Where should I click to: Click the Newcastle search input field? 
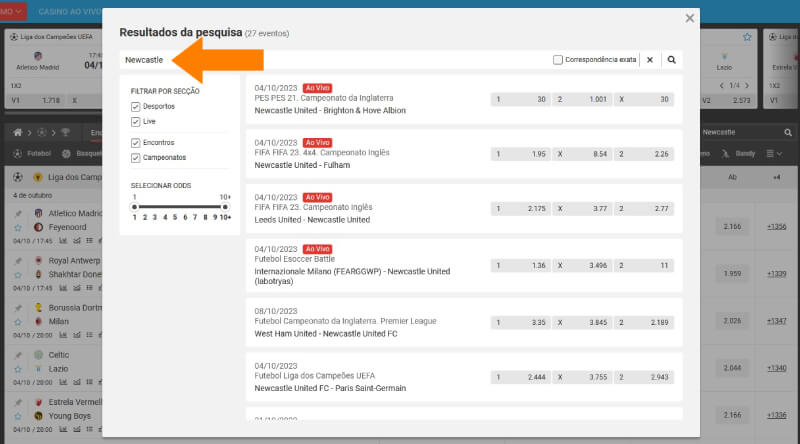[x=334, y=60]
